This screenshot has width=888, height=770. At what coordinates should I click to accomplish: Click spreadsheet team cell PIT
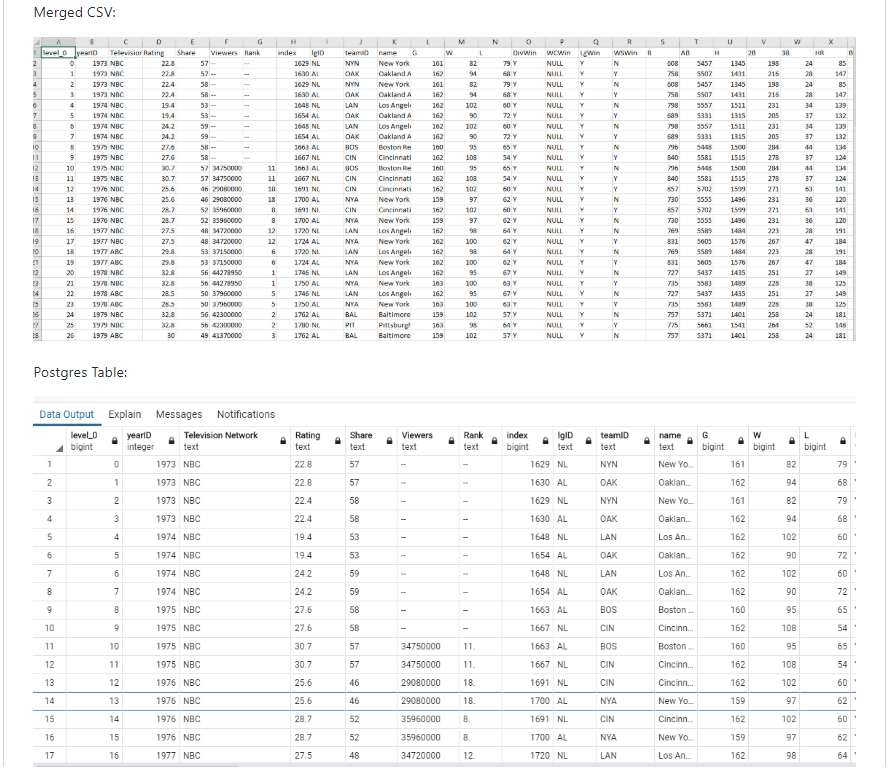(x=360, y=326)
